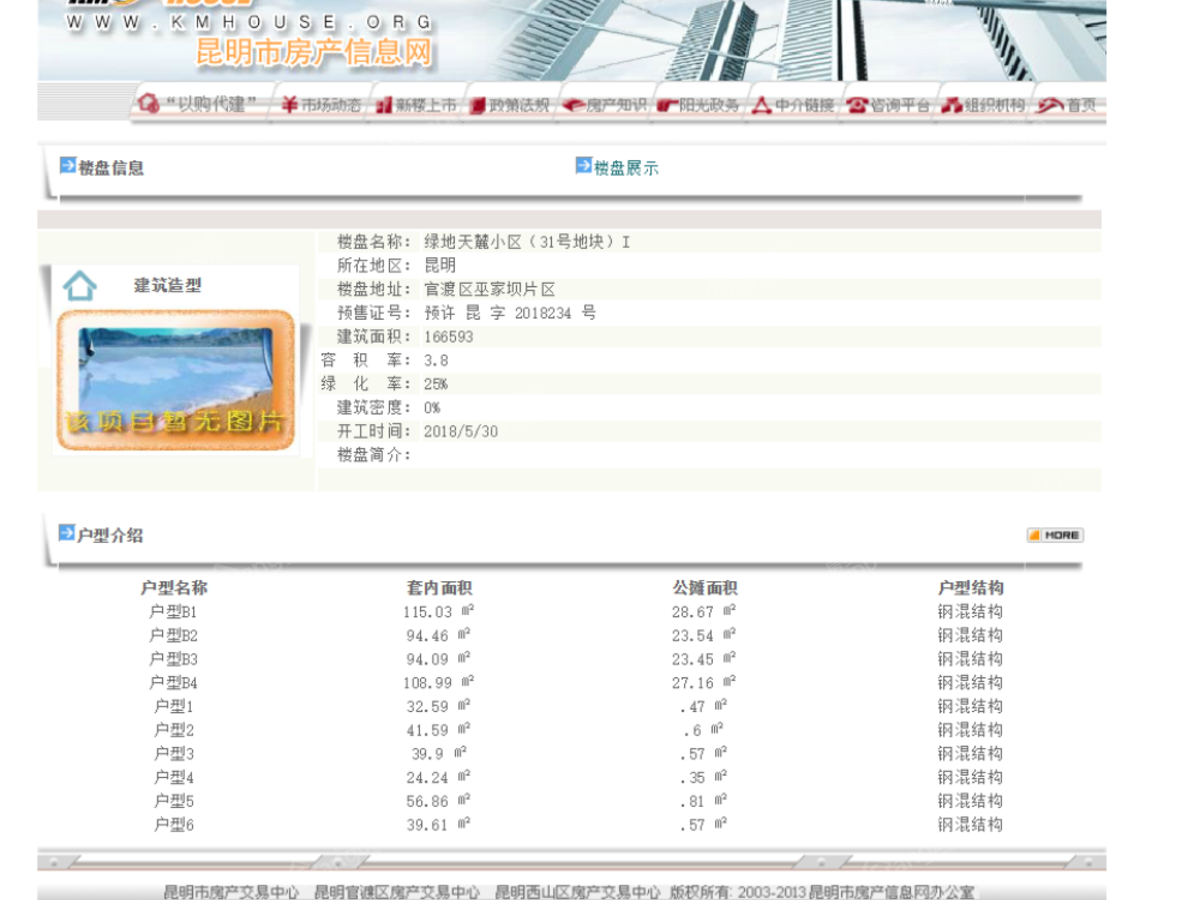This screenshot has width=1200, height=900.
Task: Open the 政策法规 tab
Action: click(509, 104)
